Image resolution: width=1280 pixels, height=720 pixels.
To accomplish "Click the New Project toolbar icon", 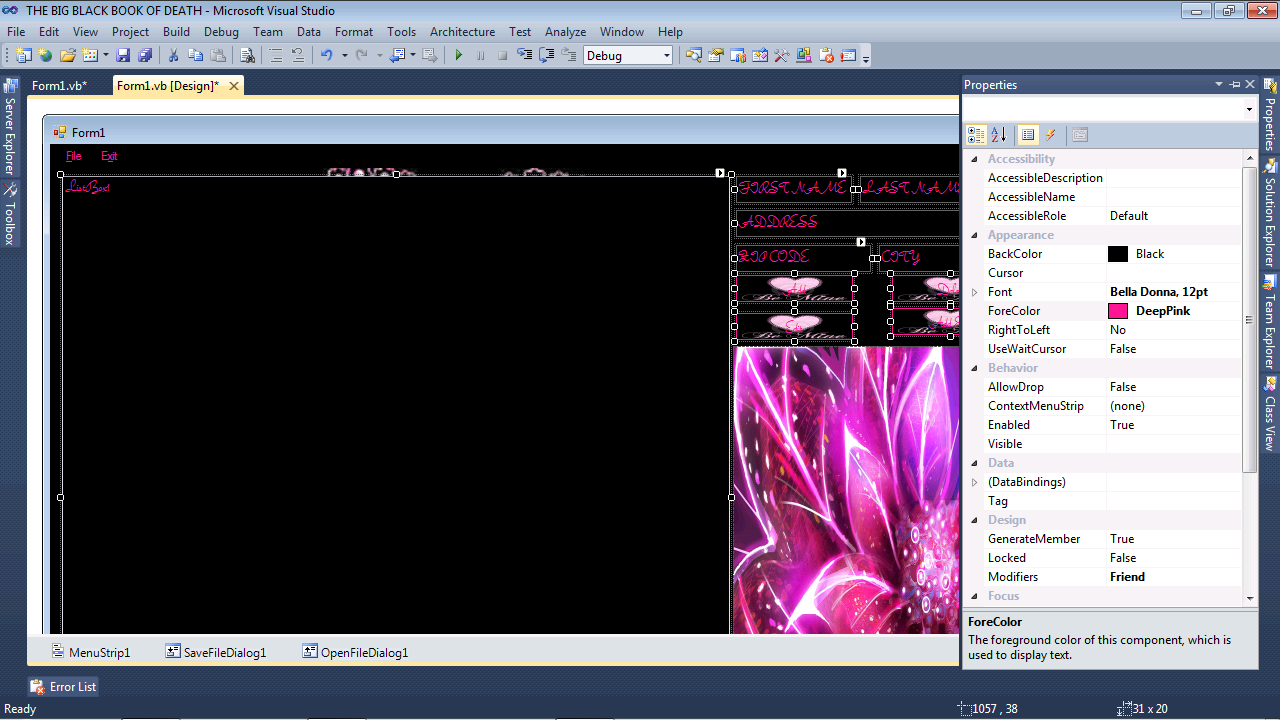I will [23, 56].
